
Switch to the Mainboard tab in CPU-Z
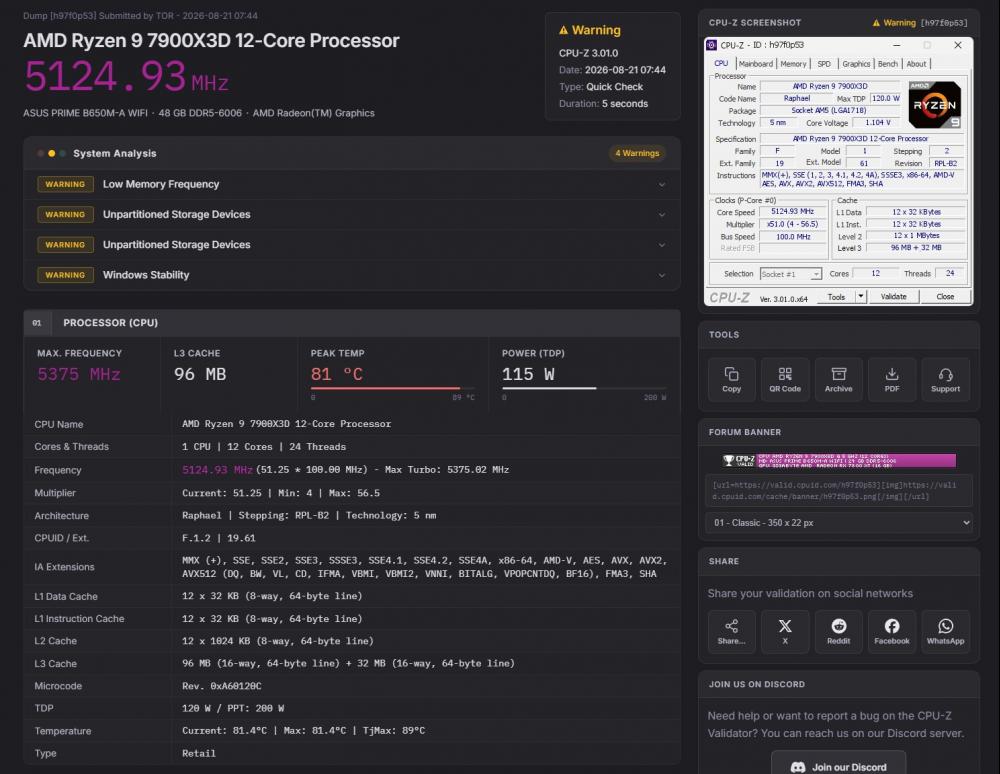(x=756, y=64)
